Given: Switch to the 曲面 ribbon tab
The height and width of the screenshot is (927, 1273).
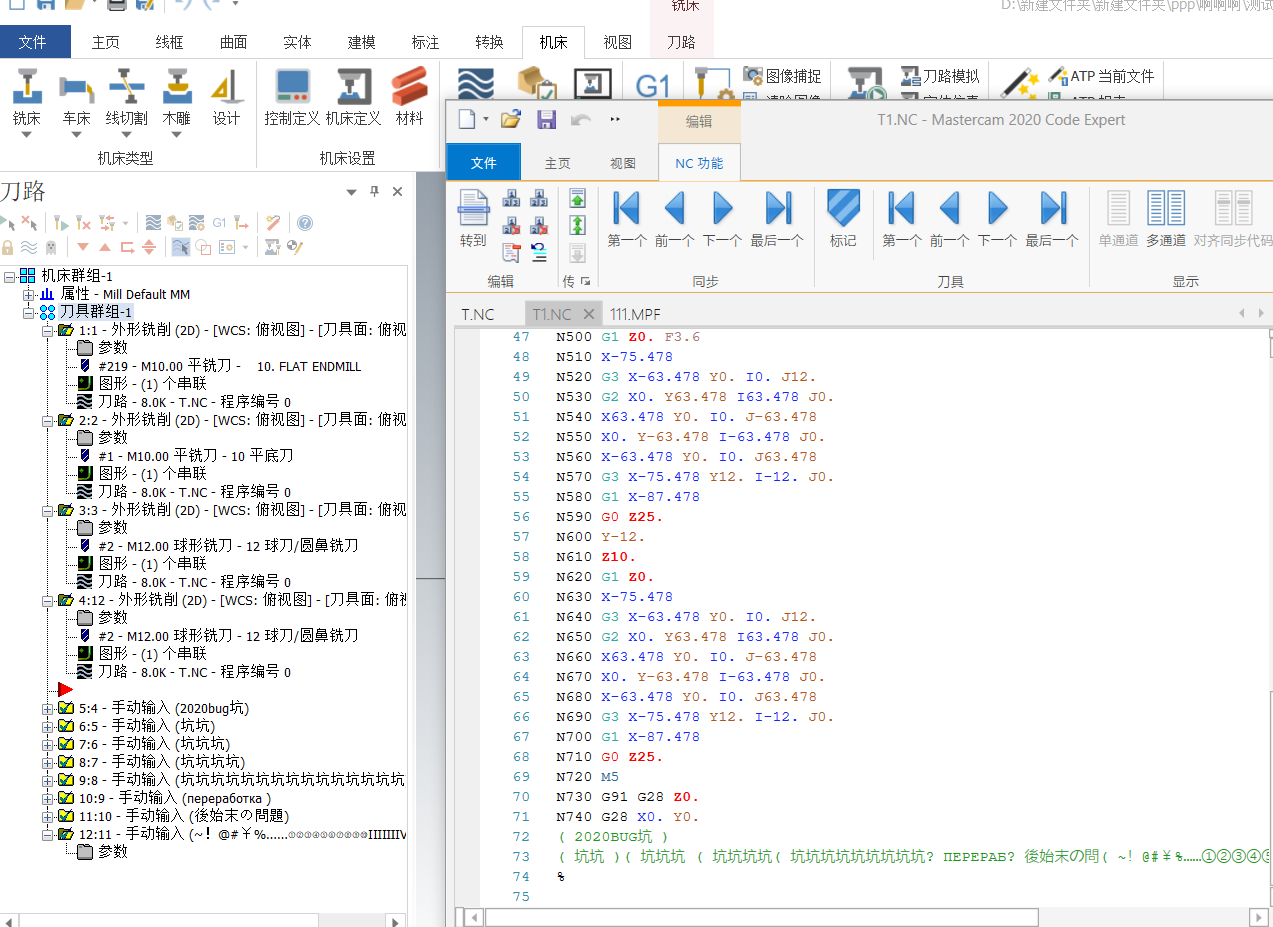Looking at the screenshot, I should [x=234, y=42].
